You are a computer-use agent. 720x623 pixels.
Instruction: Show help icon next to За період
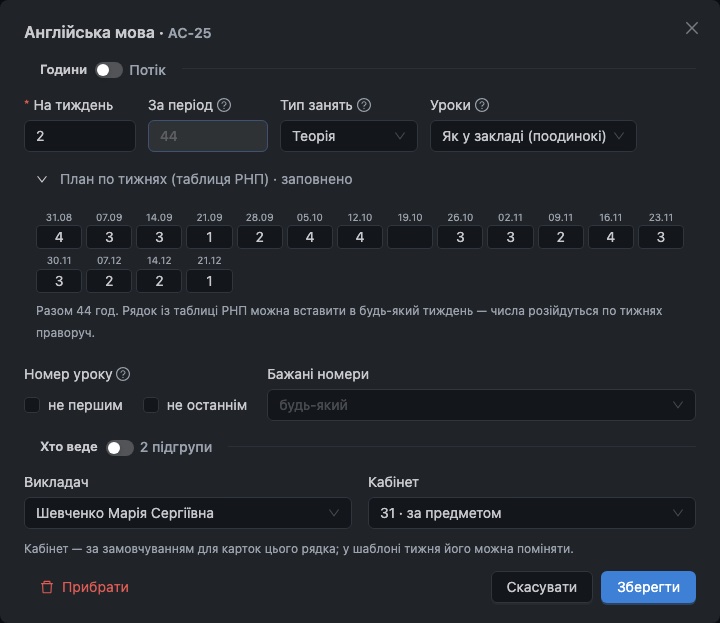coord(224,105)
